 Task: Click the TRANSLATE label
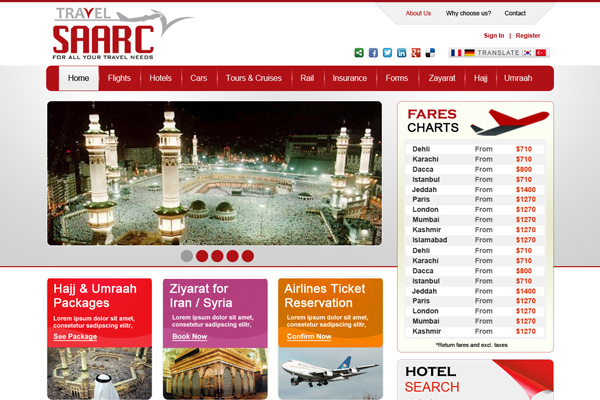(x=498, y=52)
